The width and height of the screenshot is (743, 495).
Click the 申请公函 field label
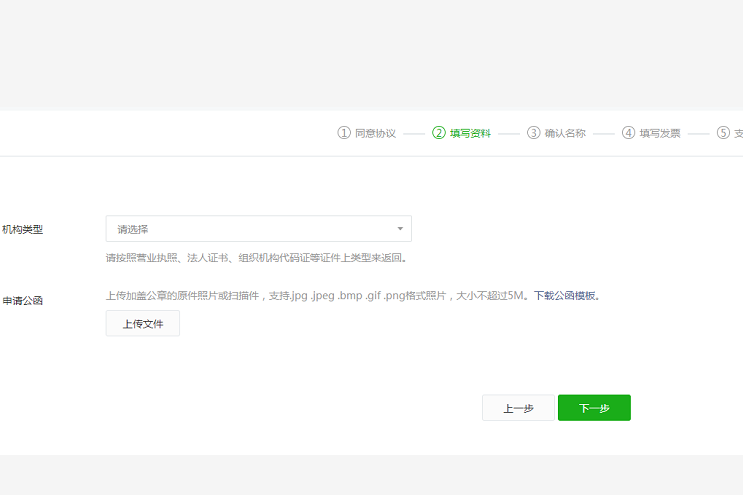[22, 300]
